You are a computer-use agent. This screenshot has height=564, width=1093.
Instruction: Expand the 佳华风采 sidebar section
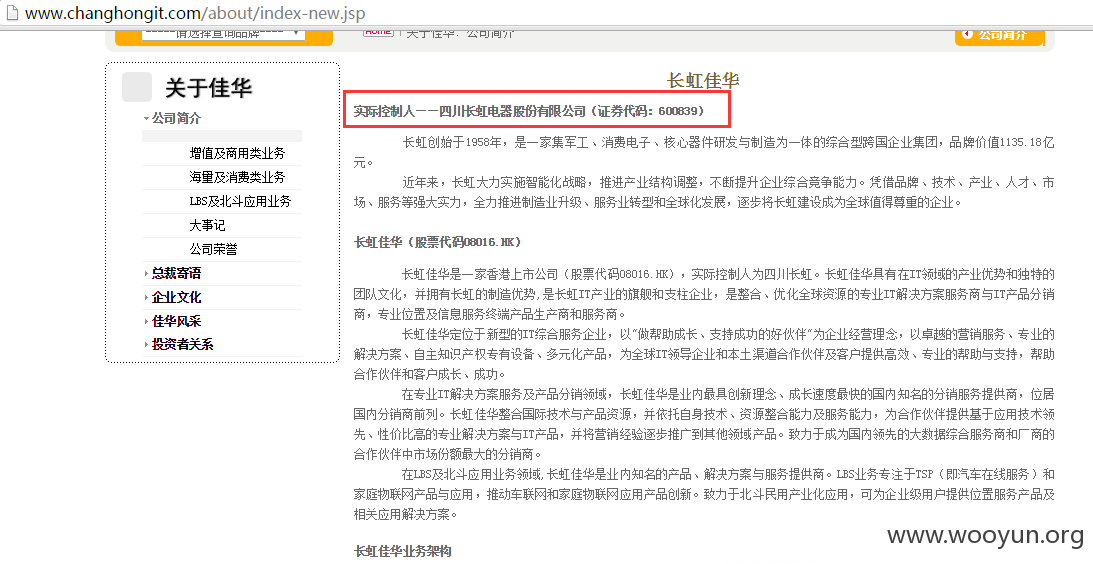pyautogui.click(x=176, y=321)
